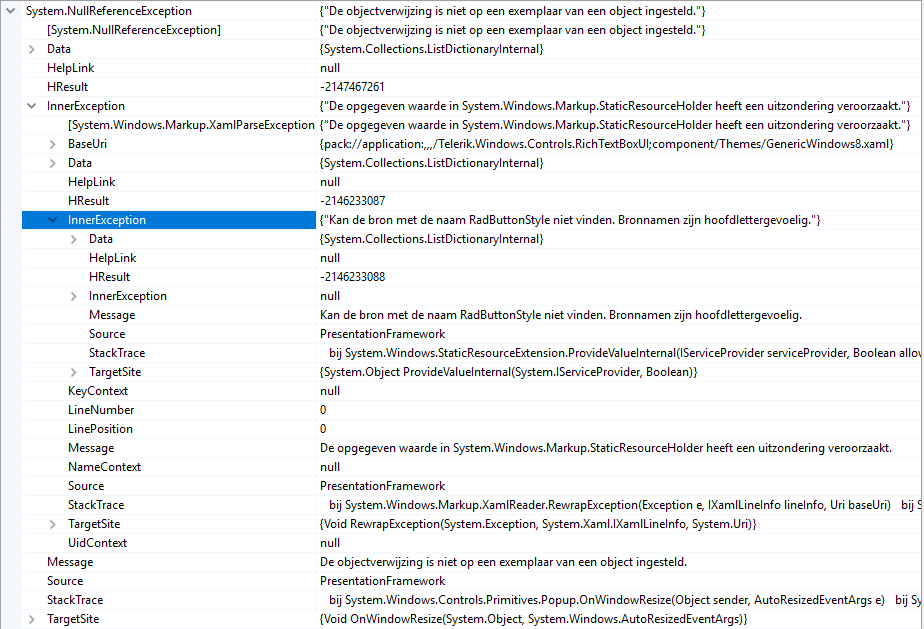The width and height of the screenshot is (924, 629).
Task: Select the BaseUri row label
Action: [87, 144]
